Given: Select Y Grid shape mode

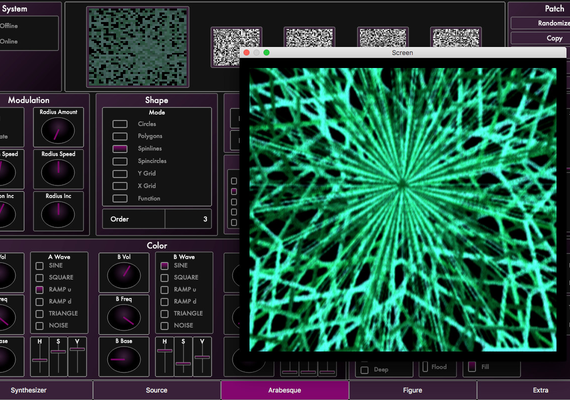Looking at the screenshot, I should 120,174.
